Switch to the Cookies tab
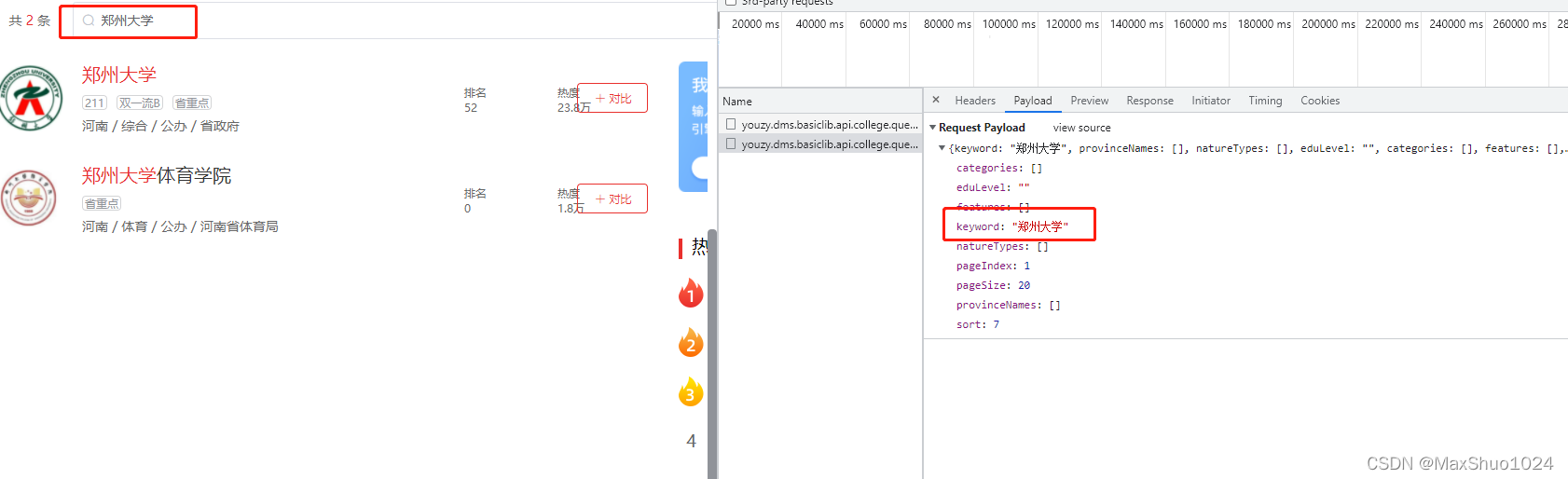This screenshot has width=1568, height=479. (1320, 101)
